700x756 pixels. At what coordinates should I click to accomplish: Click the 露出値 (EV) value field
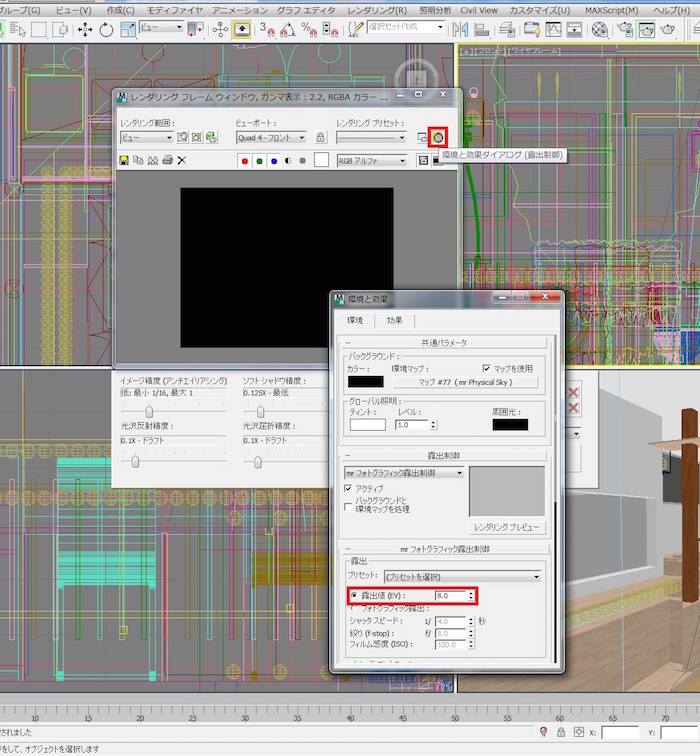[x=450, y=595]
